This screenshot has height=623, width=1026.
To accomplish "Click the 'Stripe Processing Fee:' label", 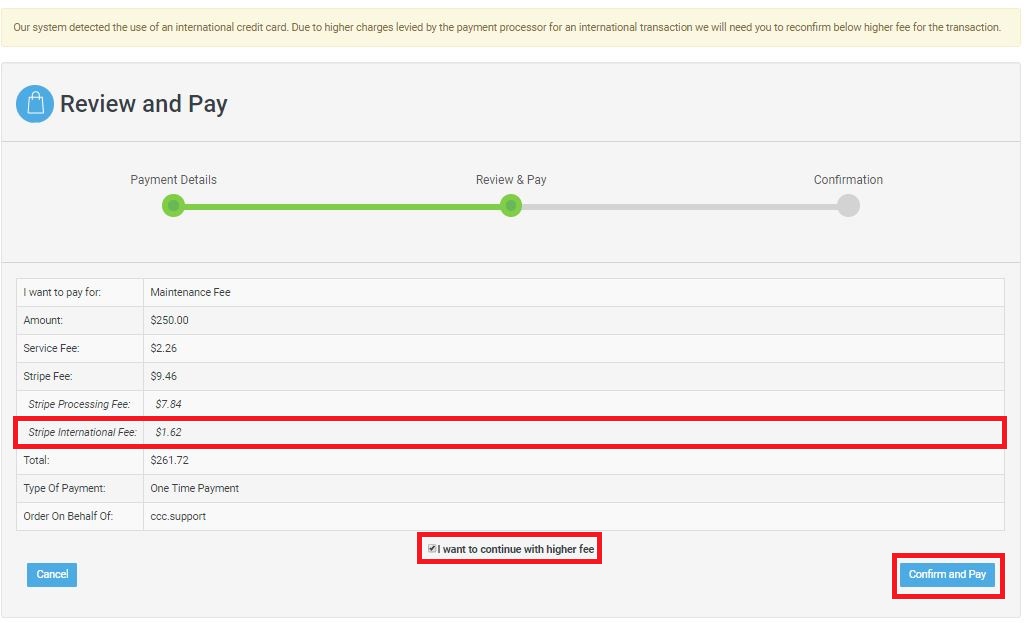I will click(79, 404).
